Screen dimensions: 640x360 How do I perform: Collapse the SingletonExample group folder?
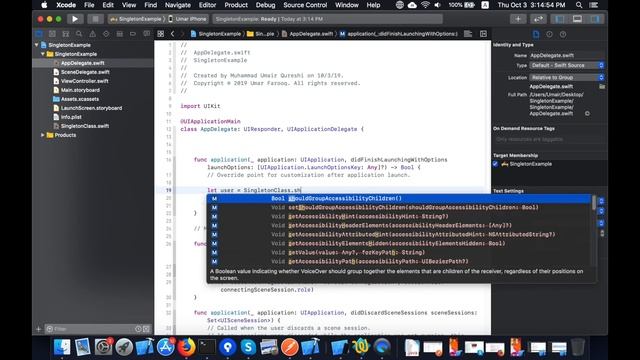coord(43,54)
